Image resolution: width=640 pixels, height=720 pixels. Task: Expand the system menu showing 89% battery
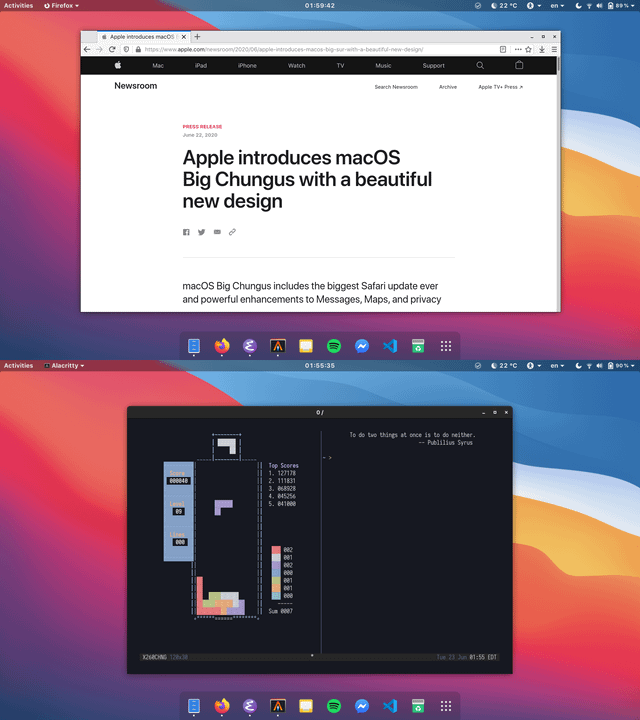605,6
